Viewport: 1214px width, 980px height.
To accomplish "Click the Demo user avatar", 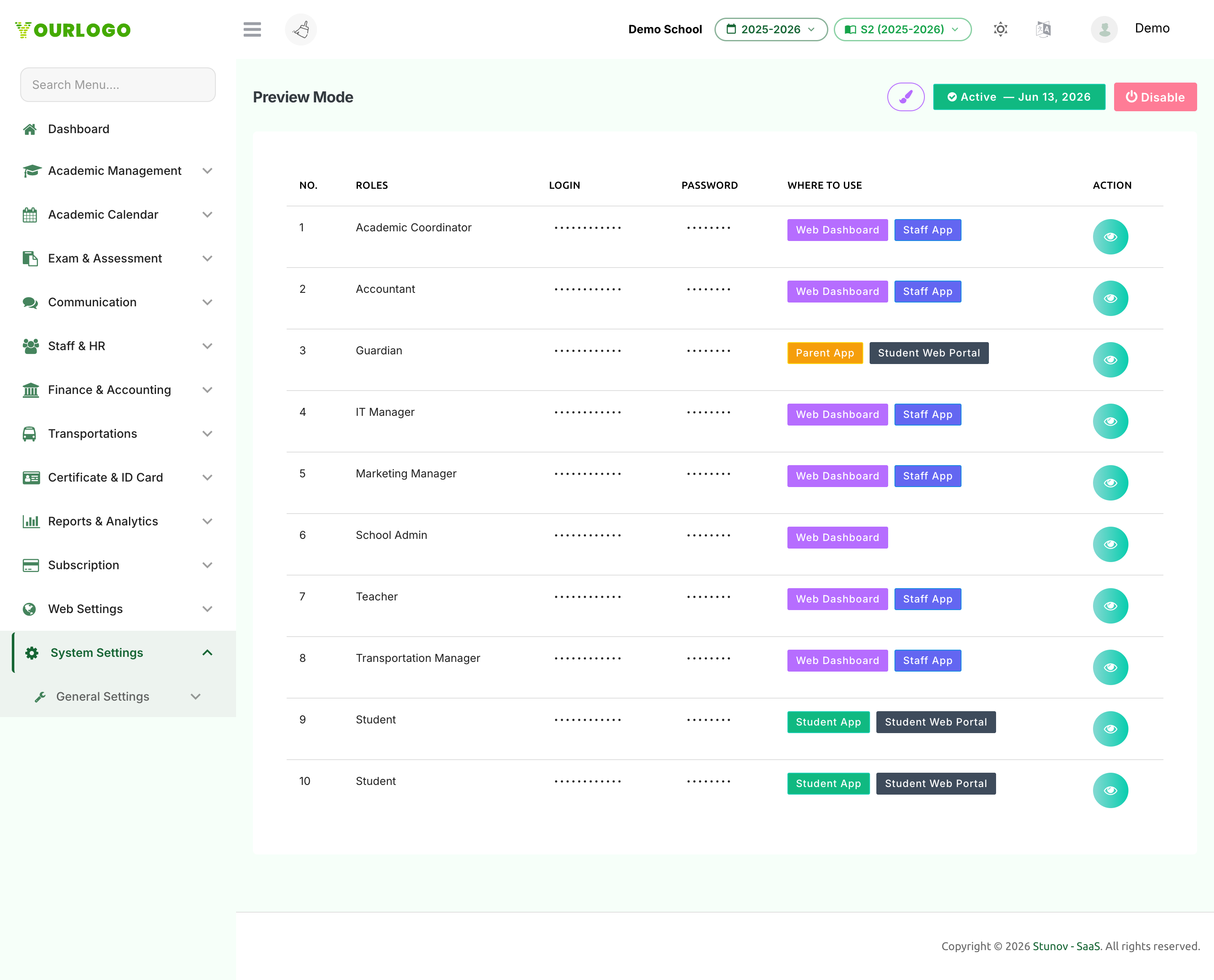I will (x=1104, y=29).
